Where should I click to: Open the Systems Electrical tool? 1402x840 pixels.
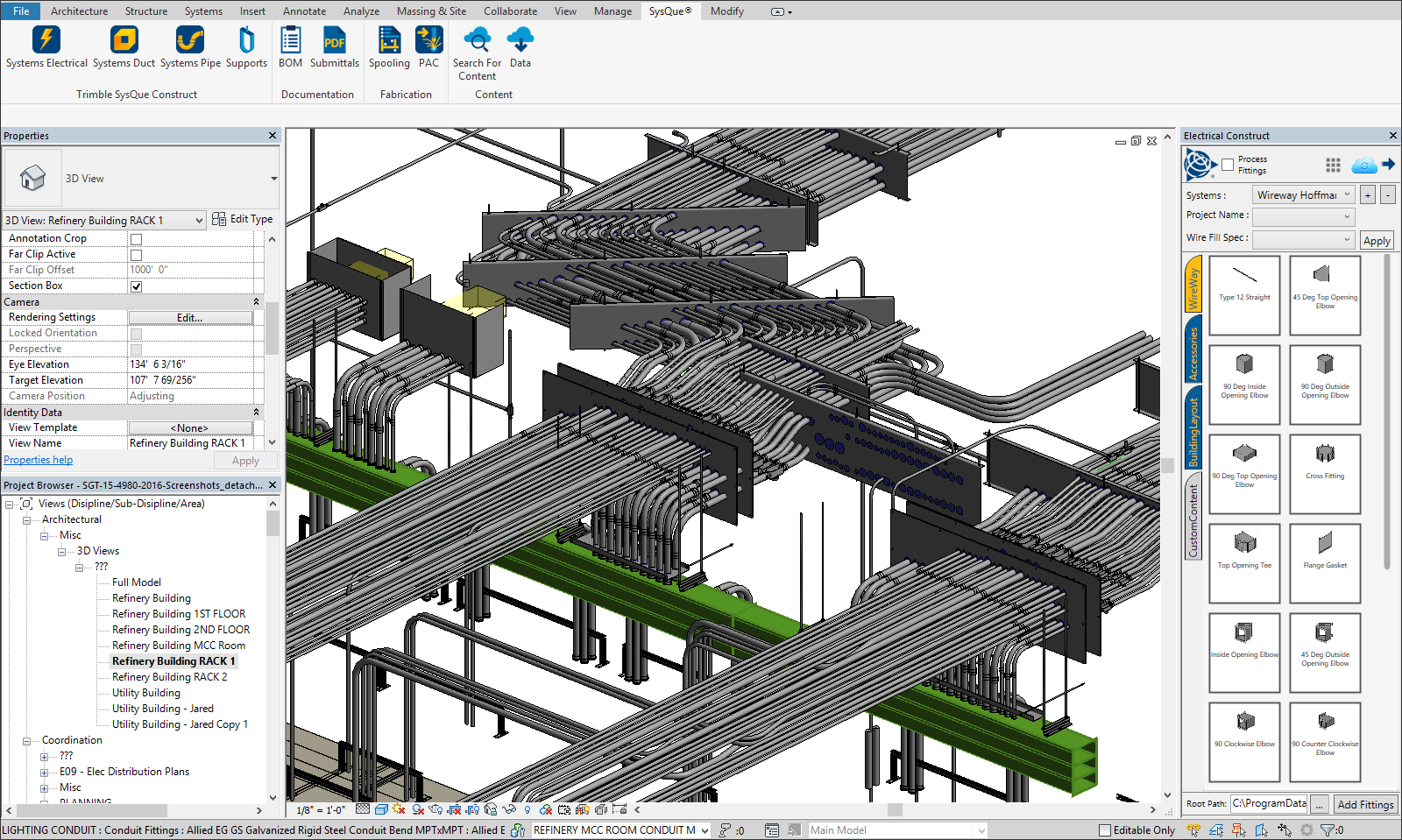(46, 47)
